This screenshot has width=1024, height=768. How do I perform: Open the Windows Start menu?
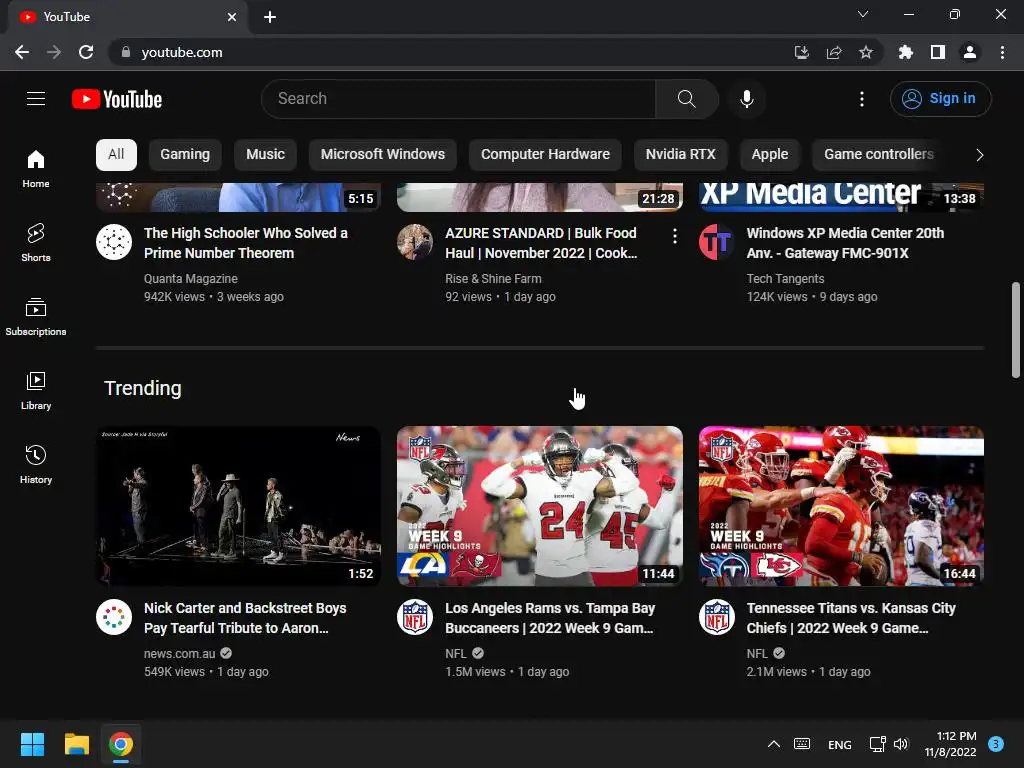tap(32, 744)
